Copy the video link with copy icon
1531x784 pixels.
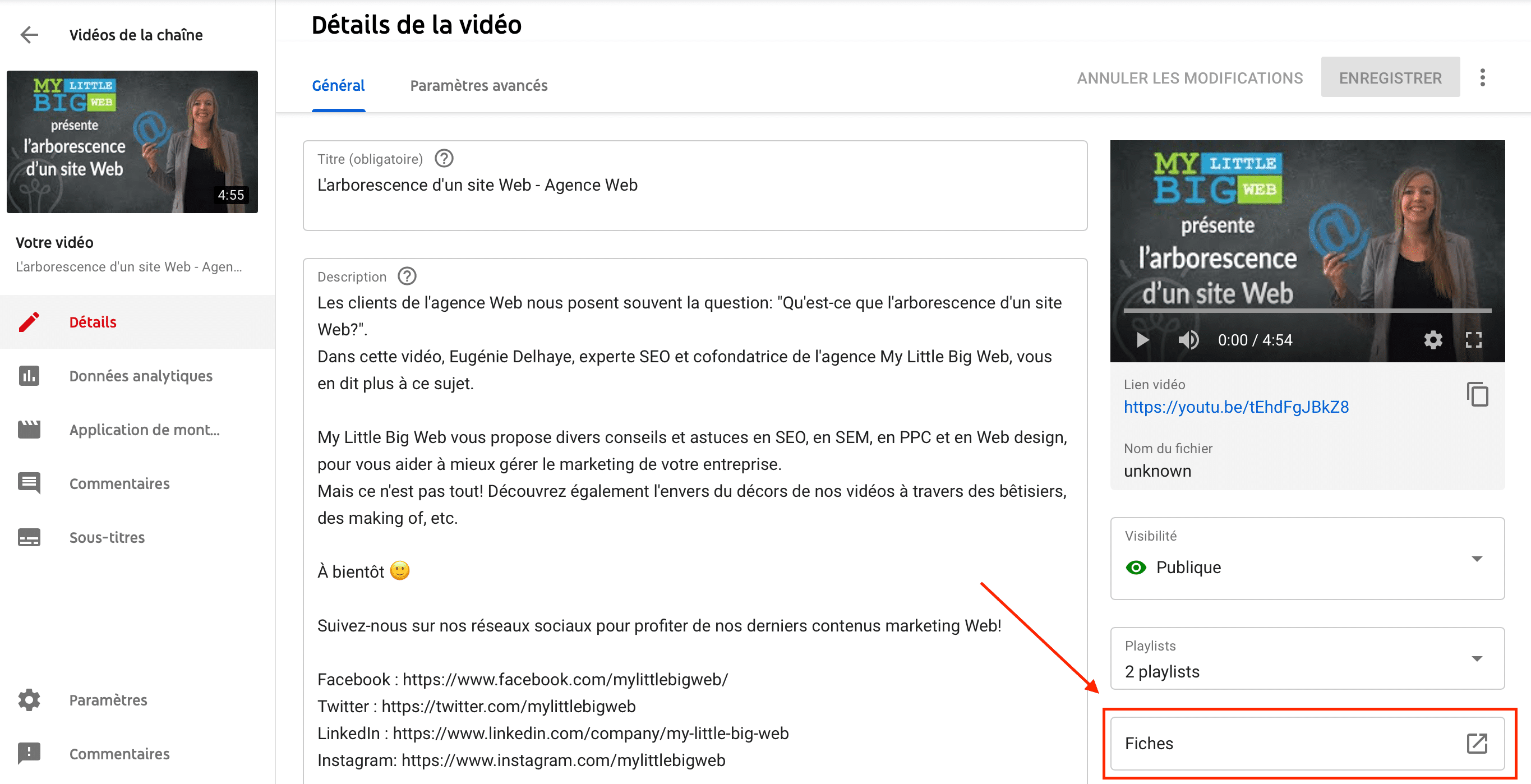pos(1477,395)
